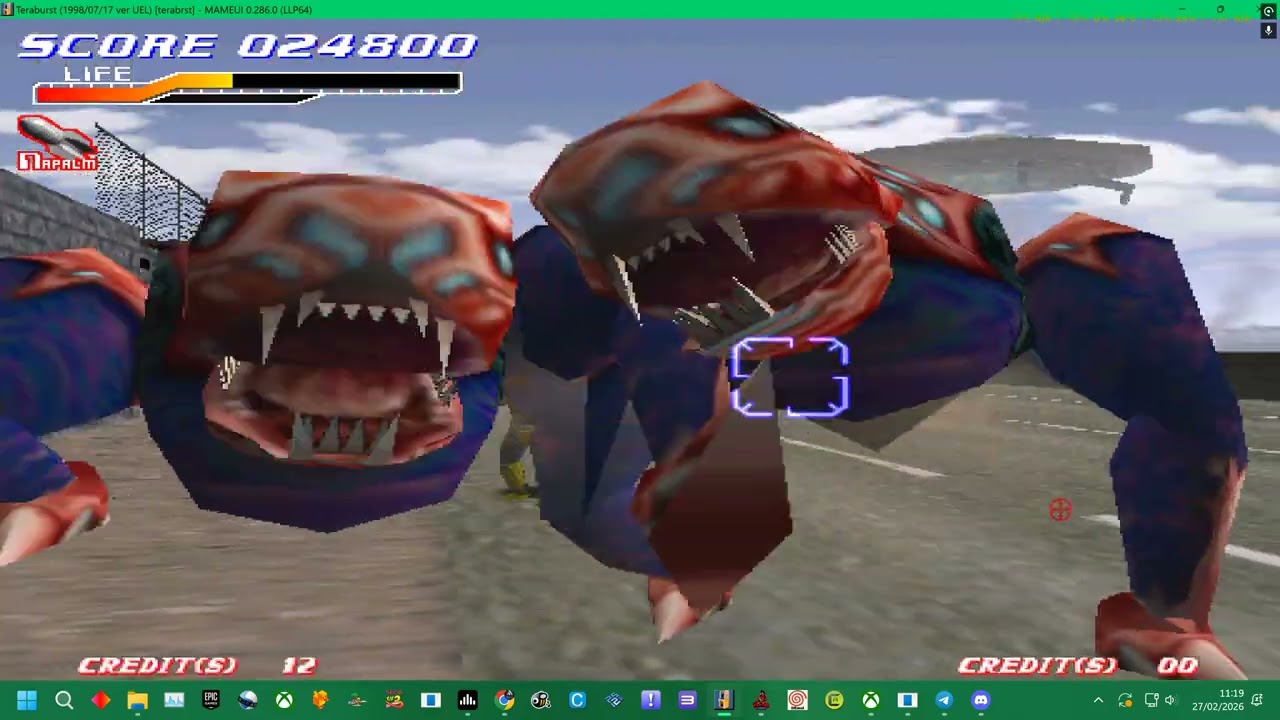Toggle the microphone overlay button
Screen dimensions: 1280x720
(x=1269, y=30)
